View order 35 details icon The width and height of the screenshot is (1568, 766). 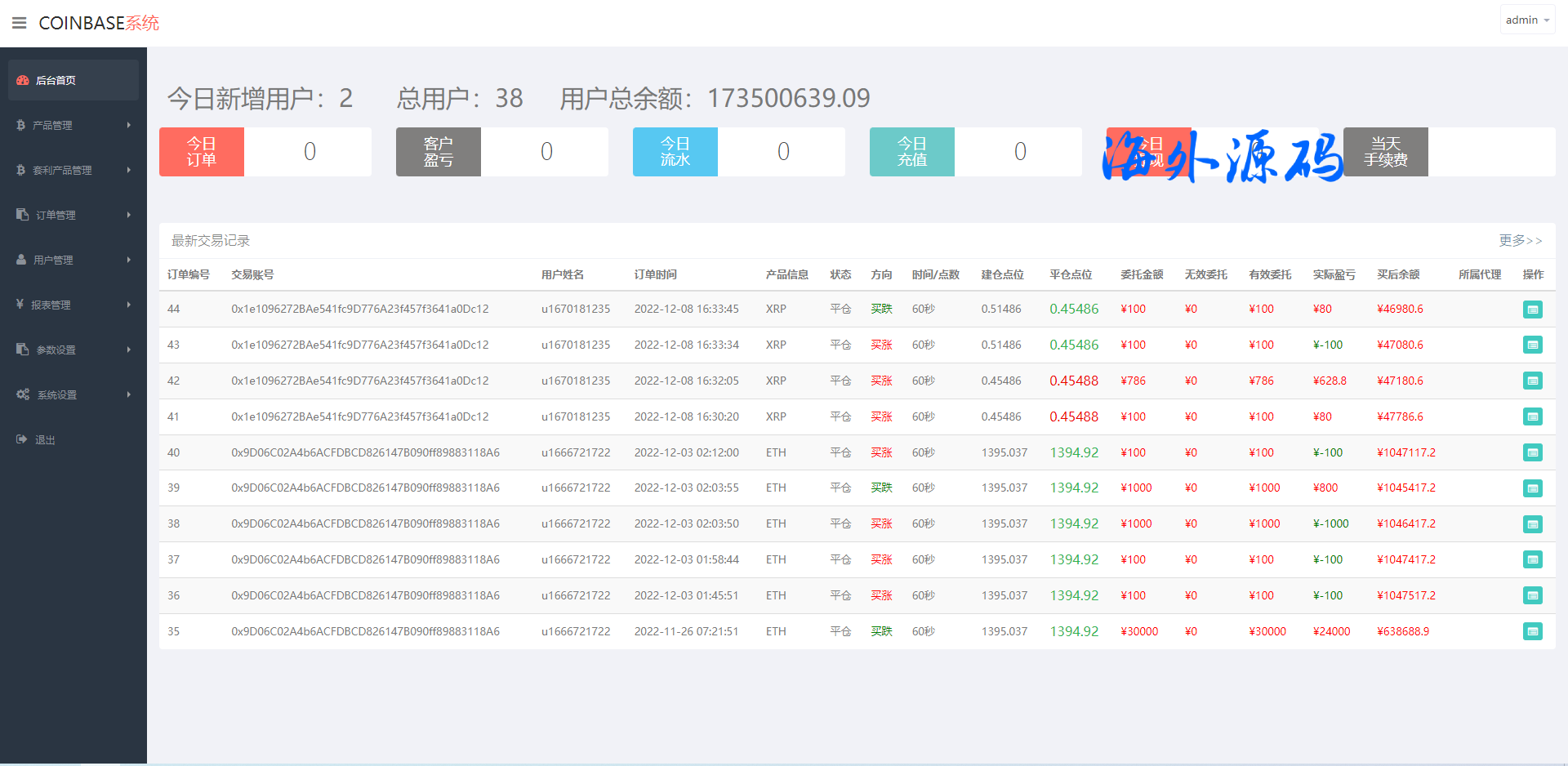[x=1532, y=631]
